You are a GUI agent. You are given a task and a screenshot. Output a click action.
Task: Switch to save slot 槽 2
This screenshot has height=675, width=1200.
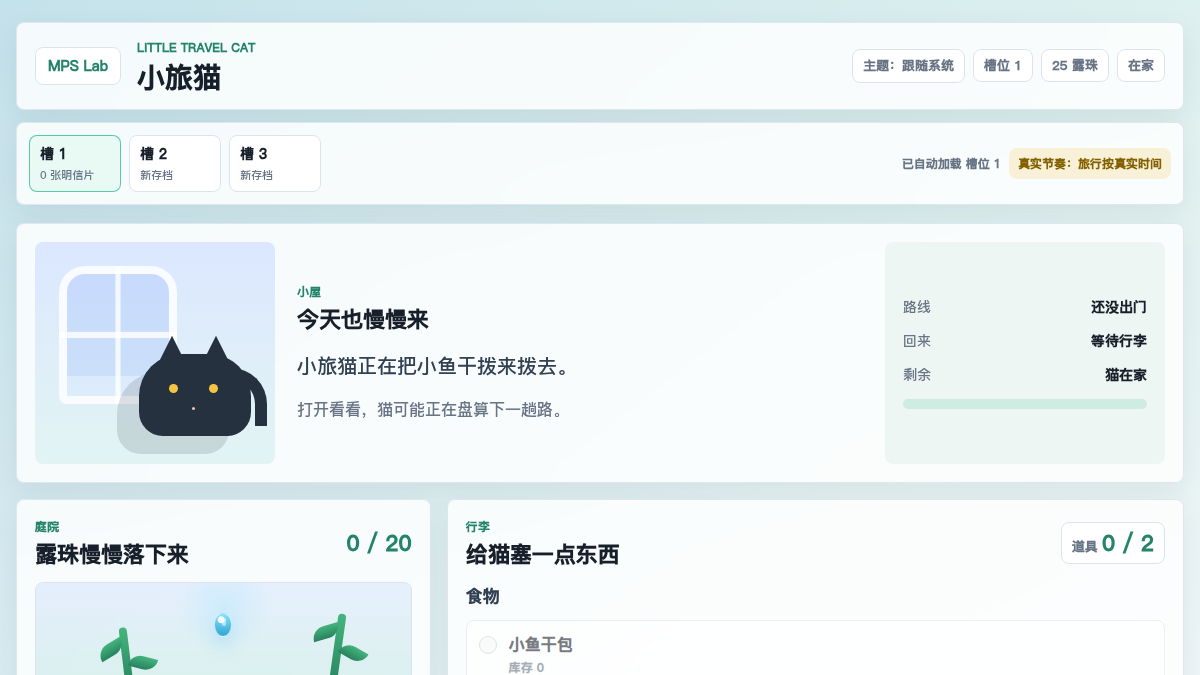(x=175, y=163)
